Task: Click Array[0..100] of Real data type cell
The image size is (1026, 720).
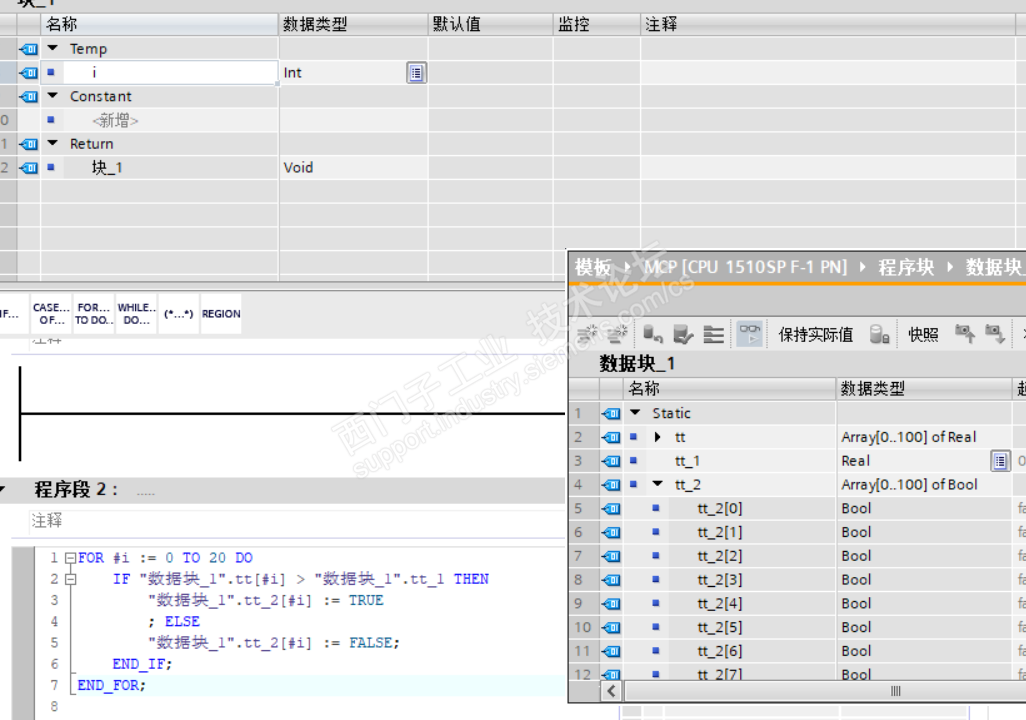Action: [923, 437]
